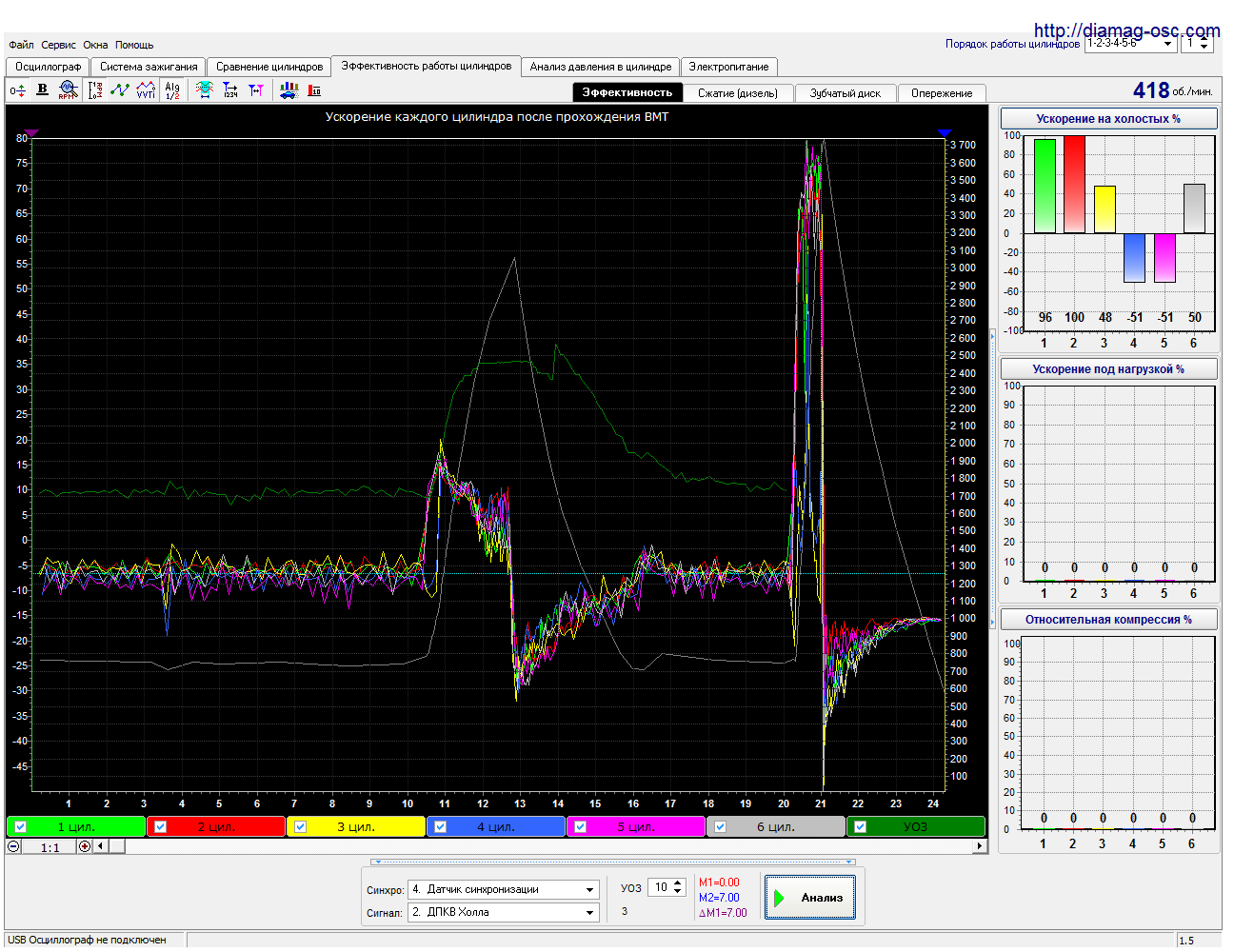Click the VVTi toolbar icon

point(146,90)
